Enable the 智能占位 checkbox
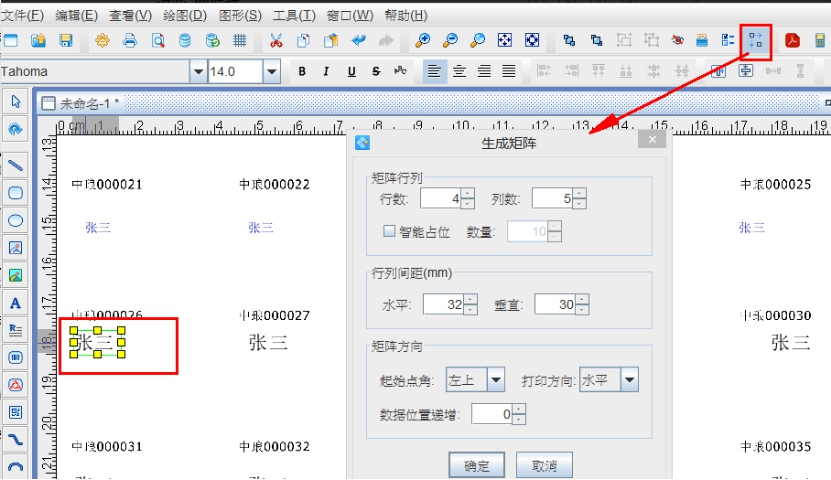 click(x=390, y=231)
